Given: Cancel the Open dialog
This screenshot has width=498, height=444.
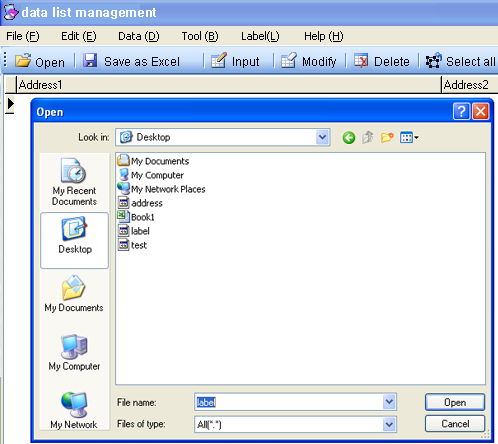Looking at the screenshot, I should (455, 424).
